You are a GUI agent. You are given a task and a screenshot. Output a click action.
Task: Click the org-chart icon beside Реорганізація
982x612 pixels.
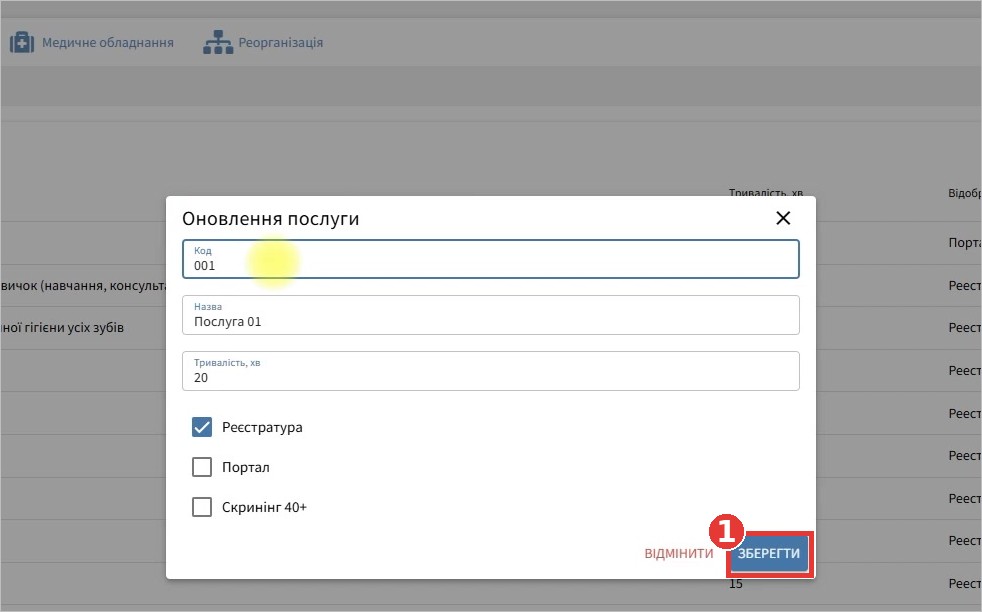click(x=218, y=43)
